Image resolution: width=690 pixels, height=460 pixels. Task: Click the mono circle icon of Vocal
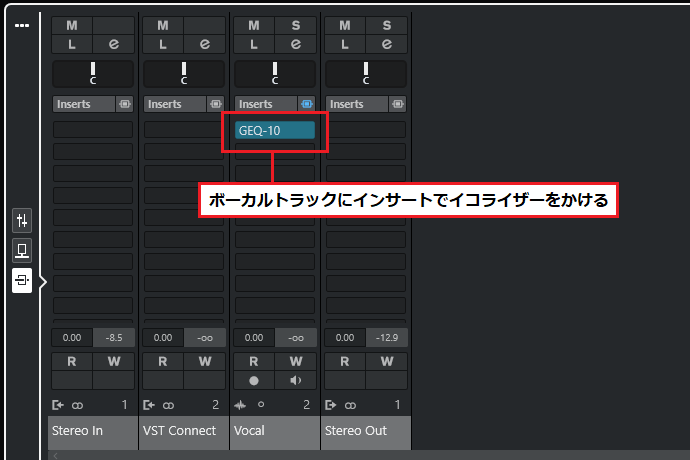[x=261, y=404]
